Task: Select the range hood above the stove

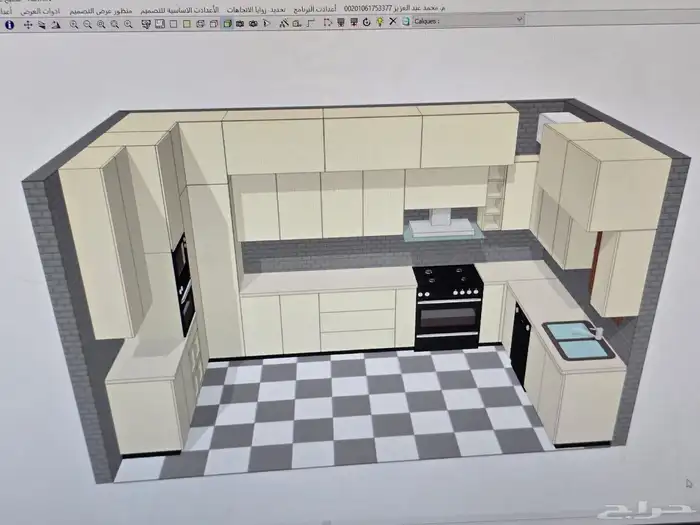Action: tap(437, 223)
